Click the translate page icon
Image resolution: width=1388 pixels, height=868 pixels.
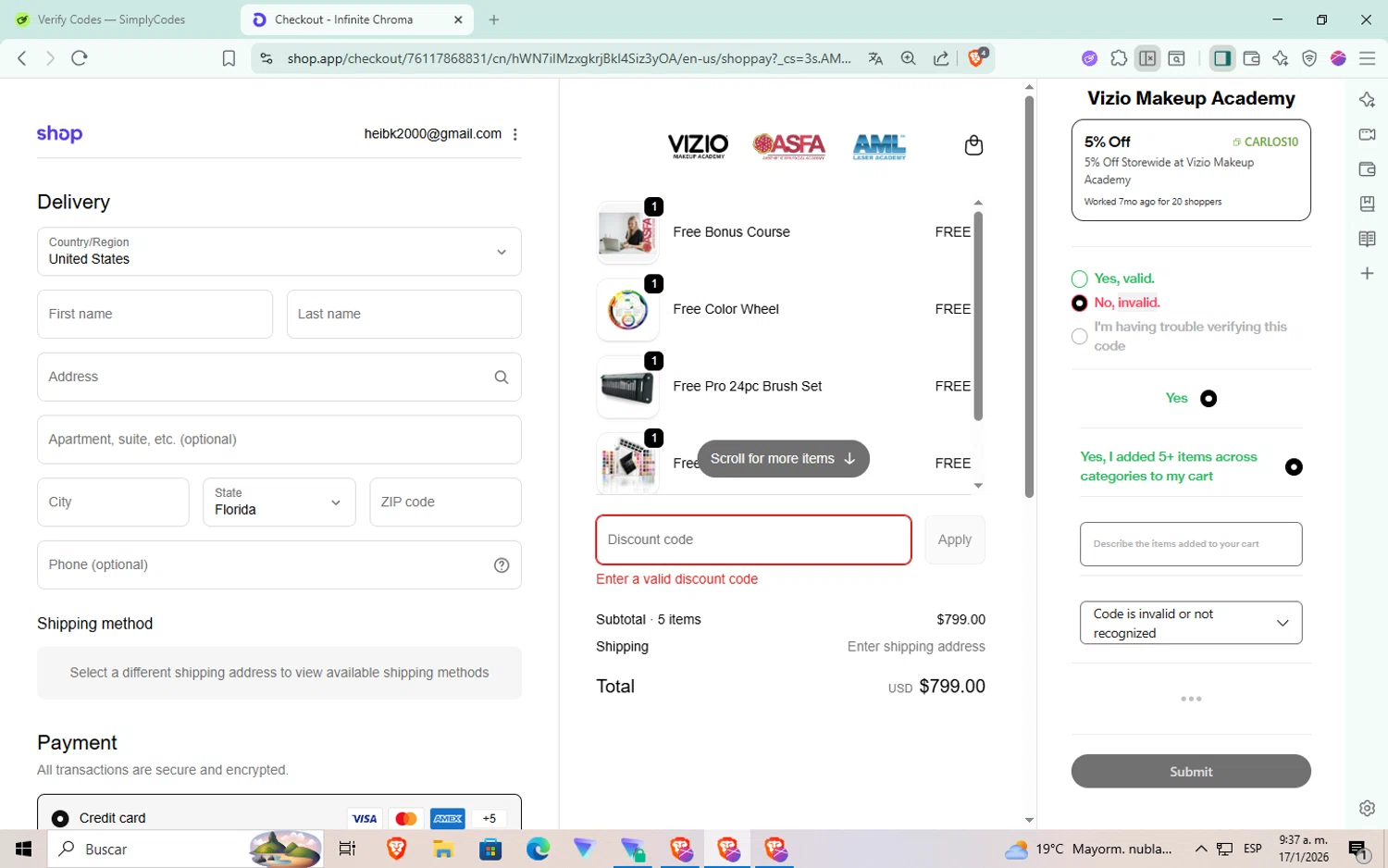(x=875, y=58)
